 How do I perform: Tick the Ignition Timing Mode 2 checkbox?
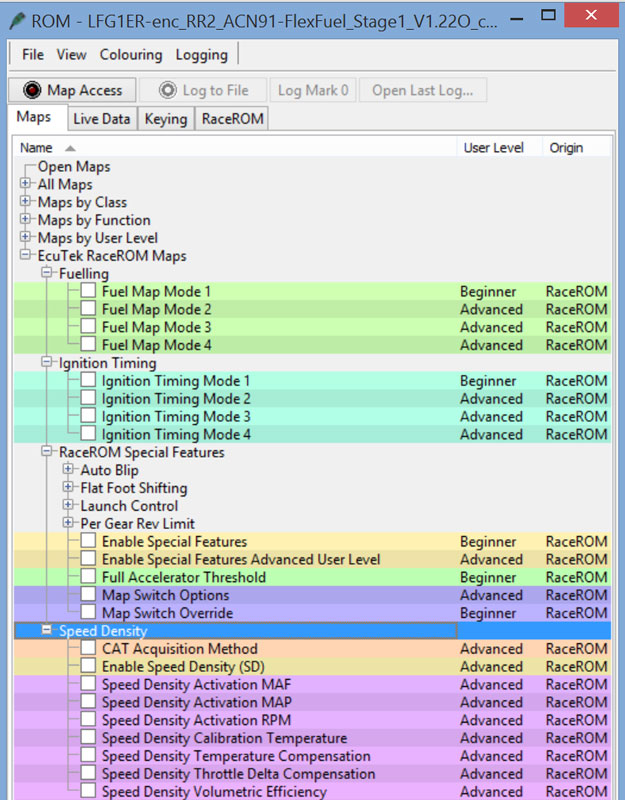pos(88,397)
